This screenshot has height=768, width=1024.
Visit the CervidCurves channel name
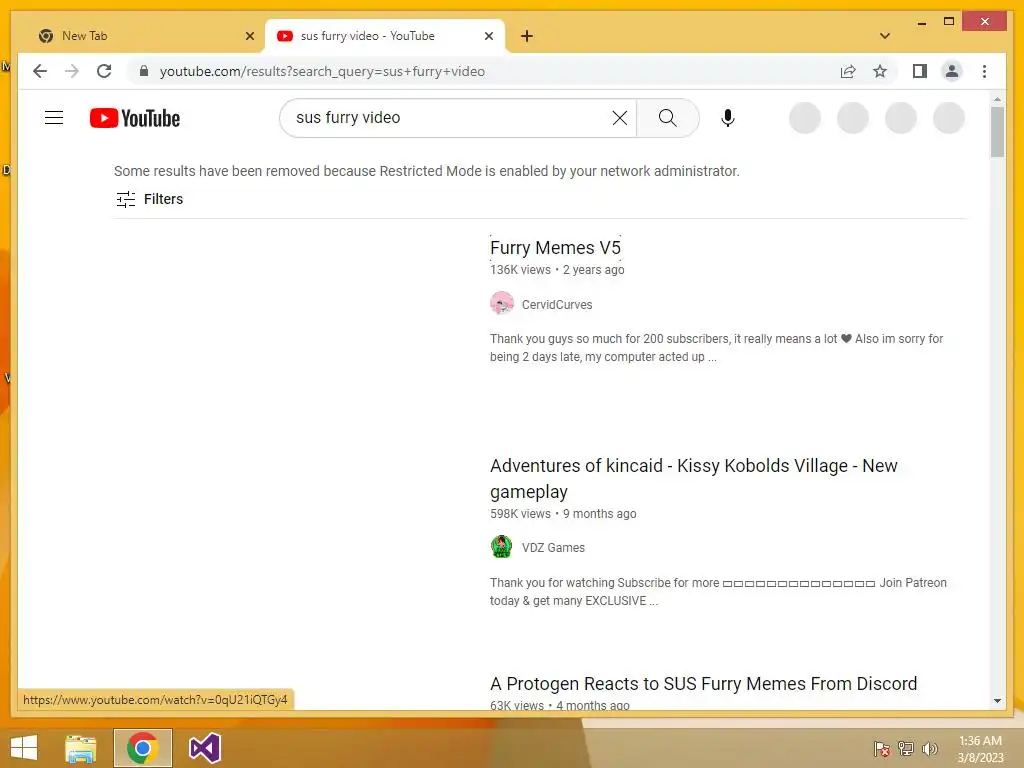point(557,304)
